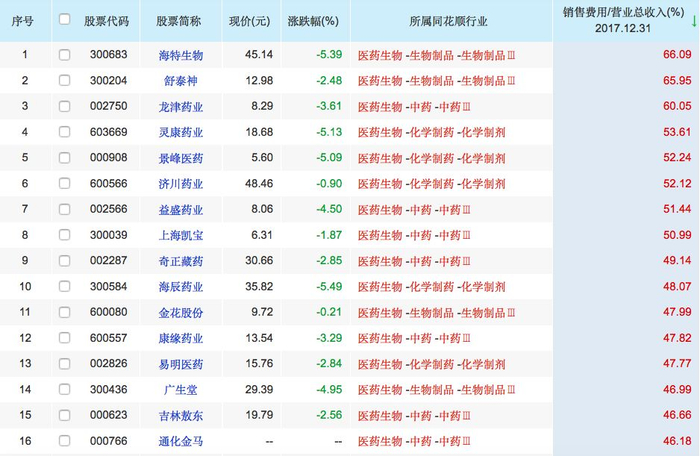Open the 景峰医药 stock link
This screenshot has width=700, height=456.
point(181,158)
